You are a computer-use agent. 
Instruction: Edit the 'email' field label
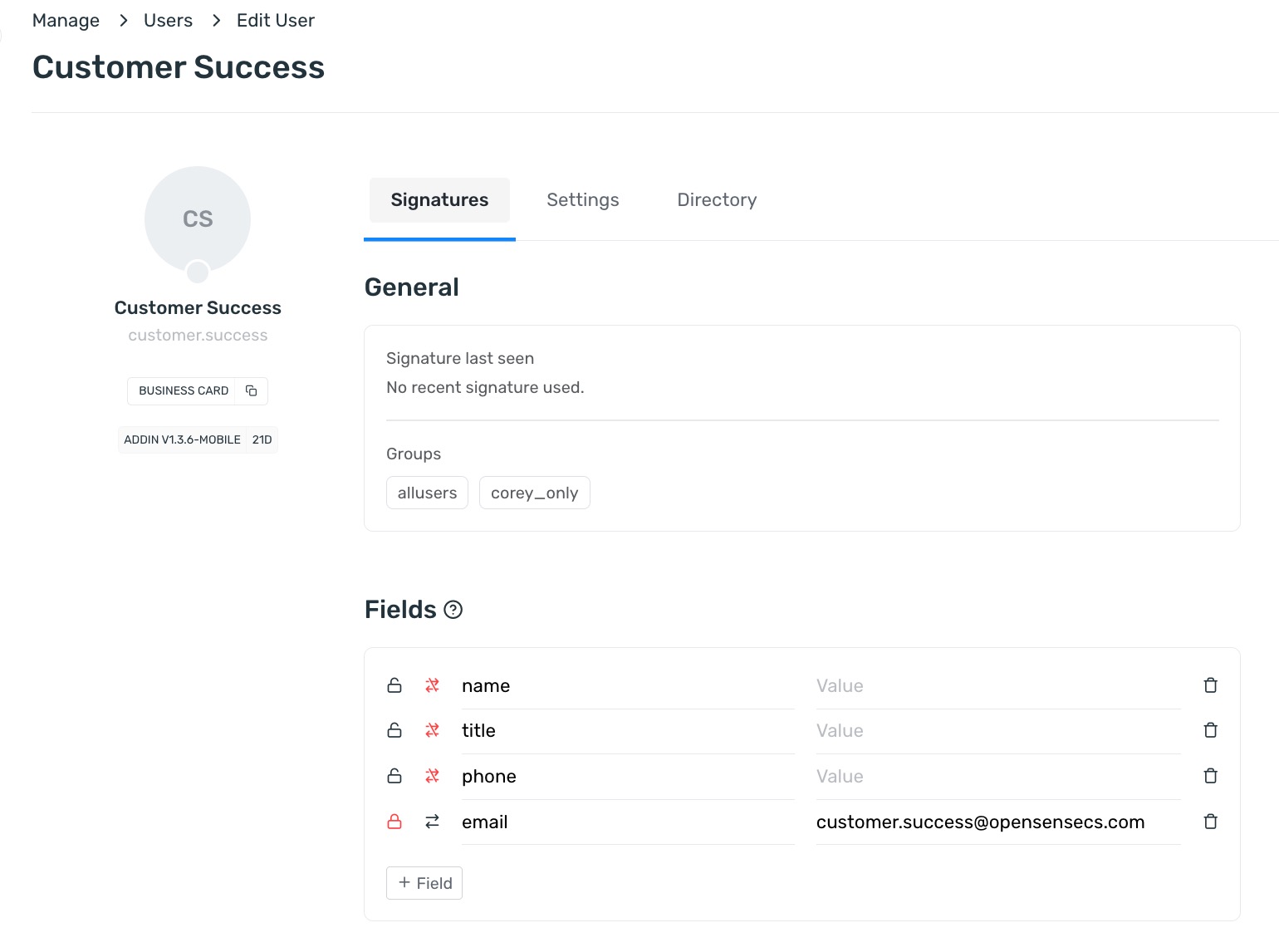click(x=628, y=822)
